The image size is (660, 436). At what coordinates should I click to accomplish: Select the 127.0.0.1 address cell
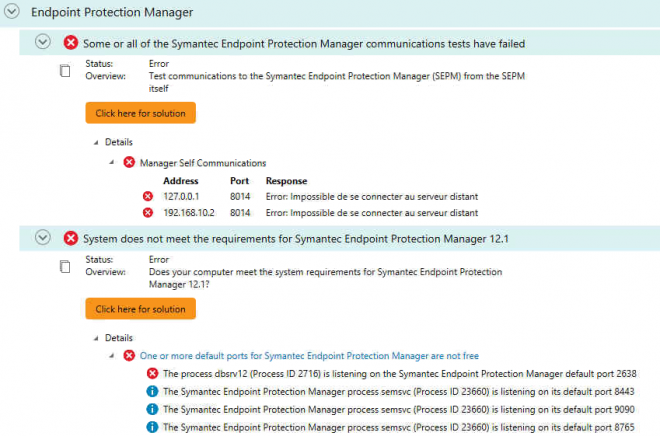(x=181, y=197)
